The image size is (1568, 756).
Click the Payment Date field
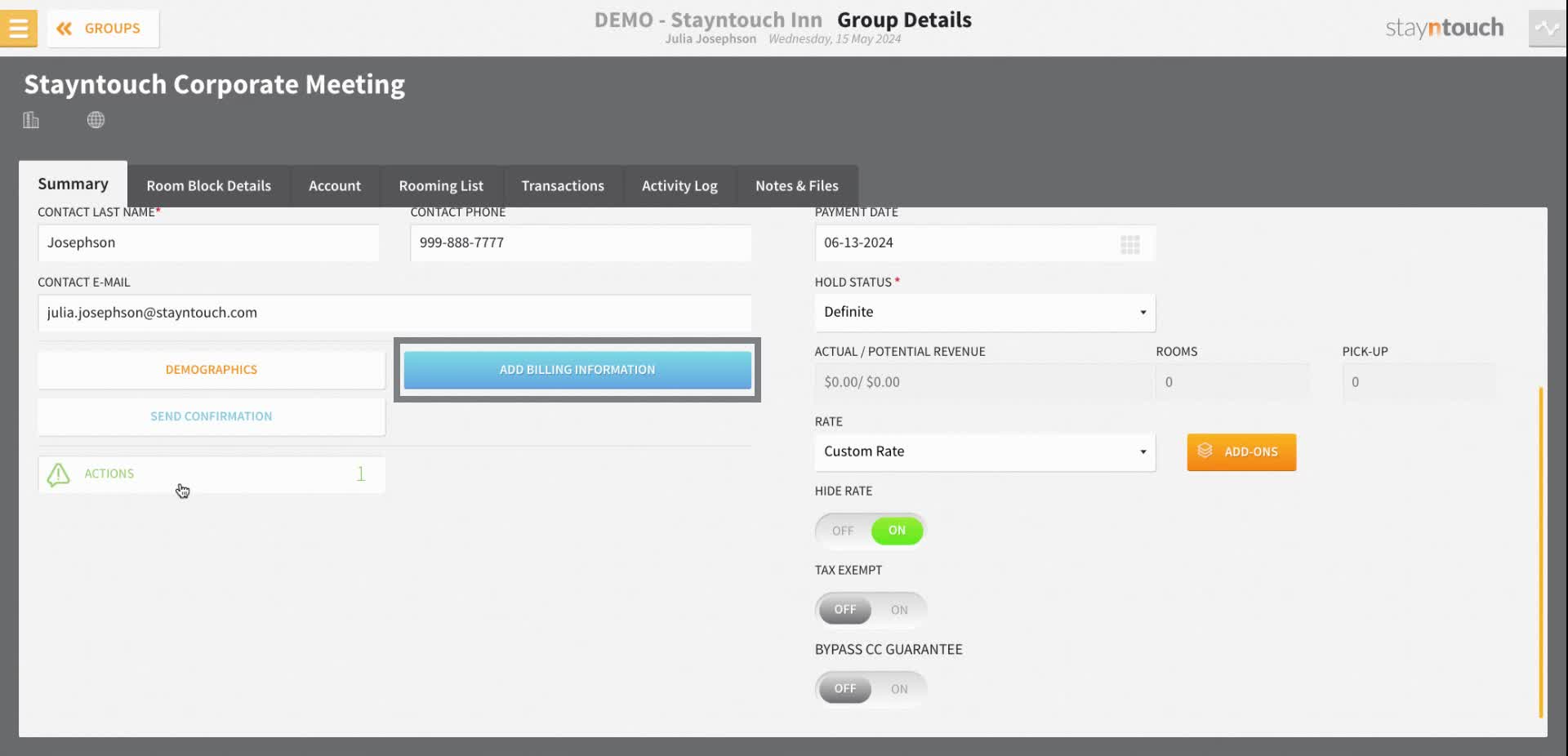pyautogui.click(x=985, y=242)
